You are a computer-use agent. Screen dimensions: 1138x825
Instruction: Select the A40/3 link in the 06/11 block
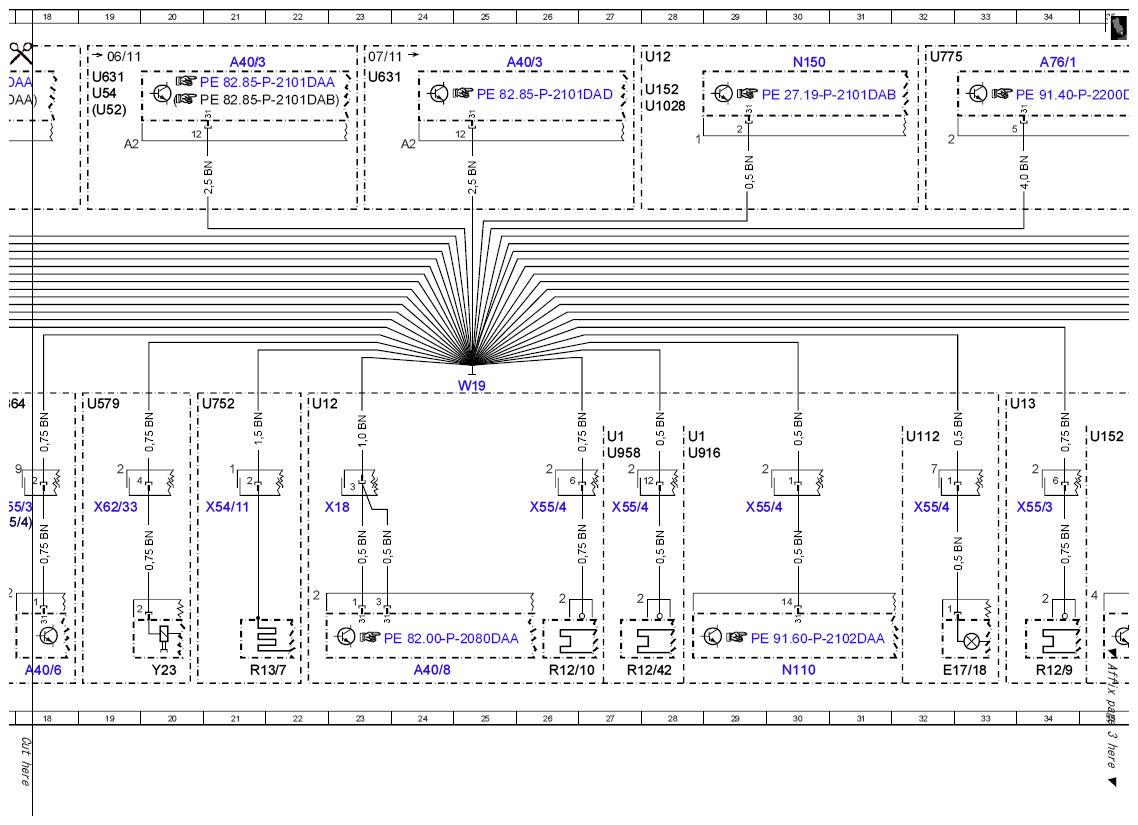(247, 62)
